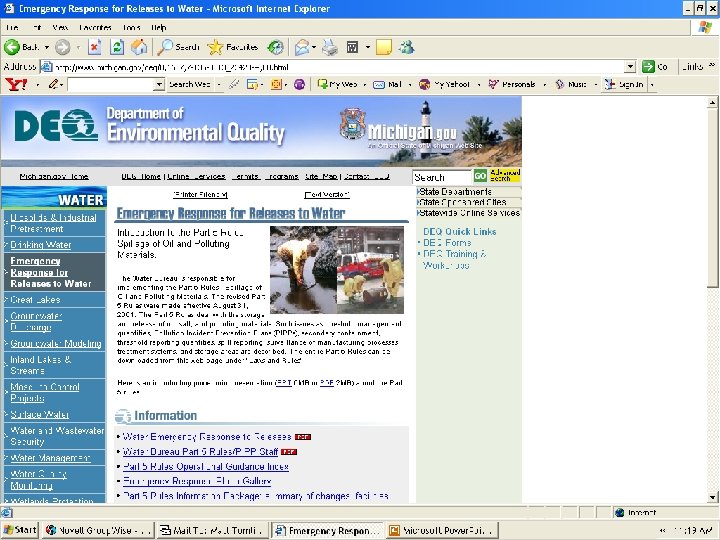Click the yellow note toolbar icon
720x540 pixels.
pyautogui.click(x=383, y=47)
